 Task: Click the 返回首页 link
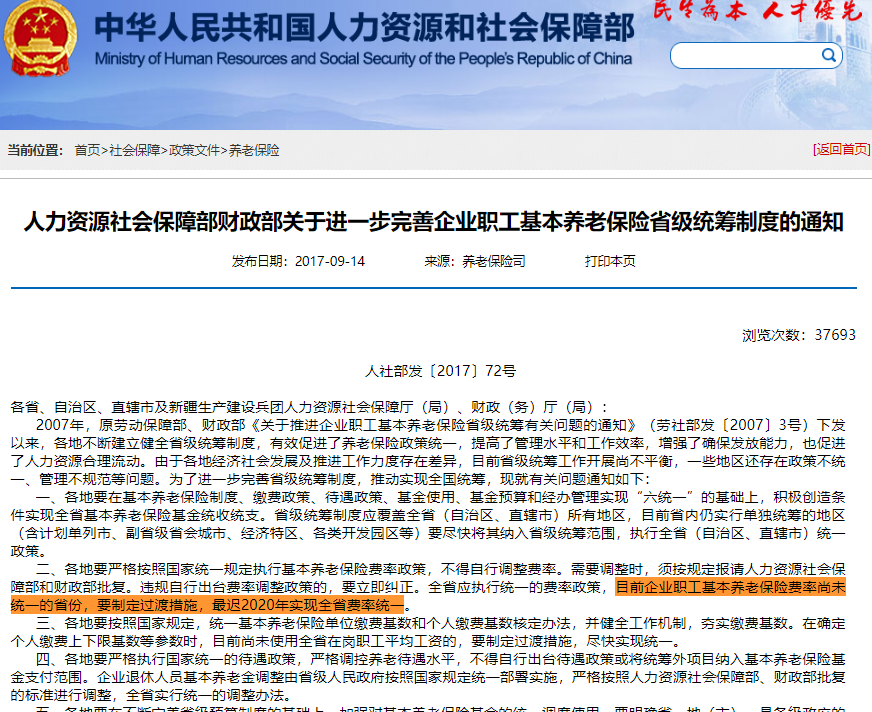[841, 149]
